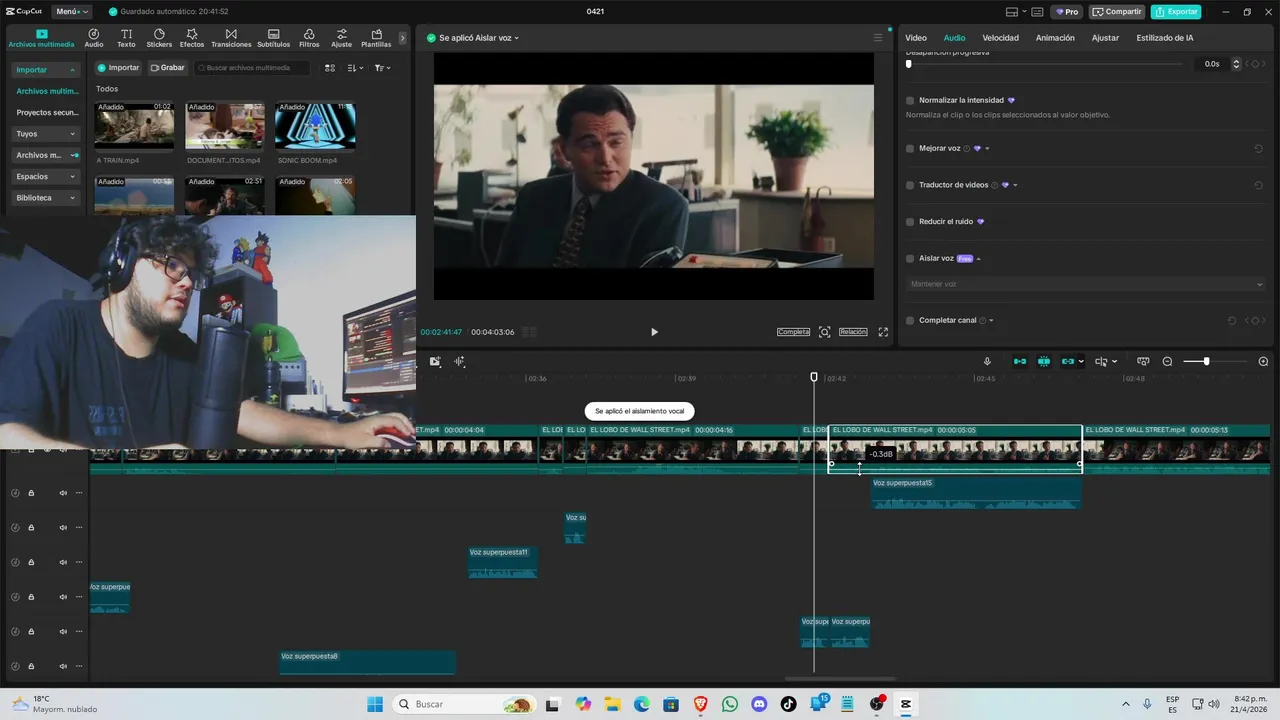Open more options for Voz superpuesta15 track
1280x720 pixels.
coord(79,493)
